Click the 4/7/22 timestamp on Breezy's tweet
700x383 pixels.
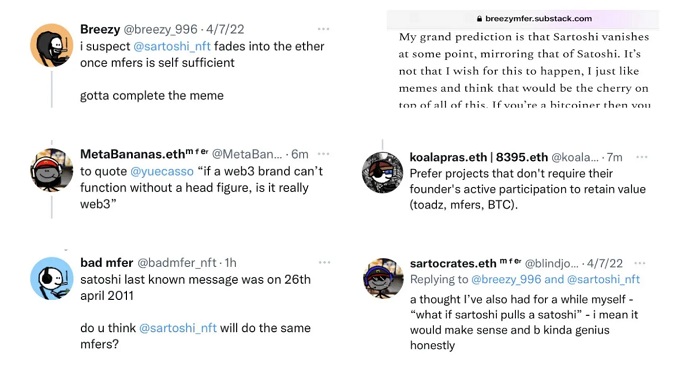click(x=225, y=29)
